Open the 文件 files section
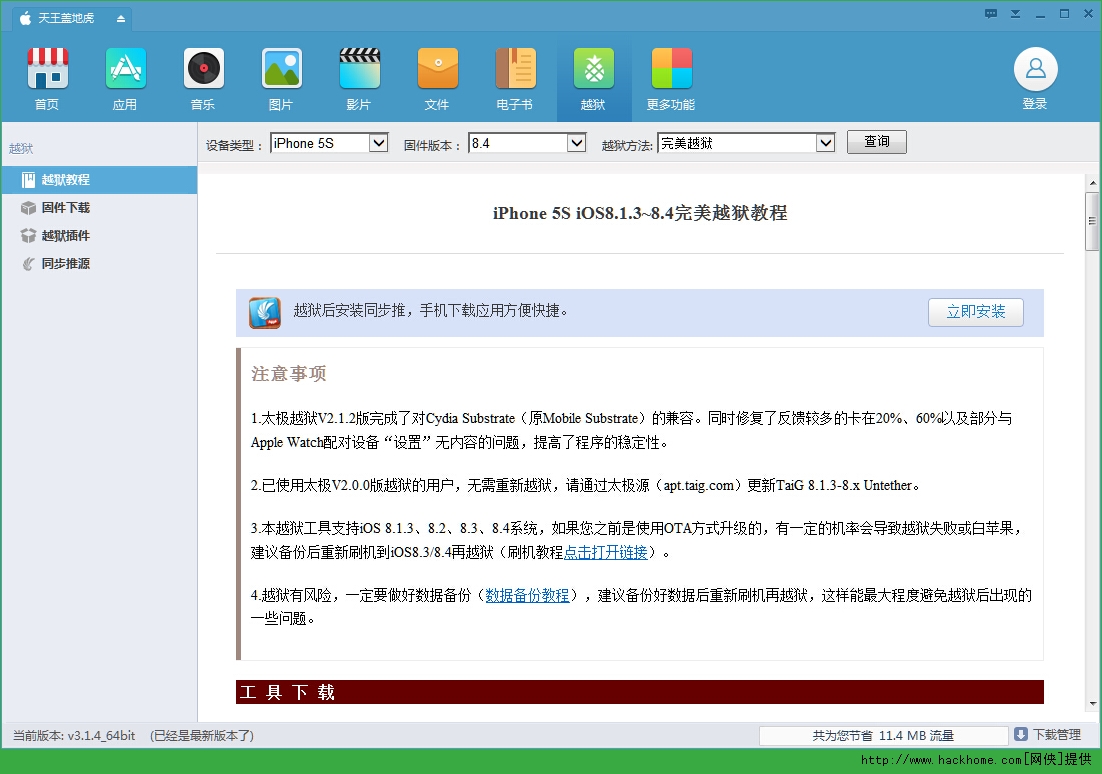This screenshot has width=1102, height=774. coord(437,69)
